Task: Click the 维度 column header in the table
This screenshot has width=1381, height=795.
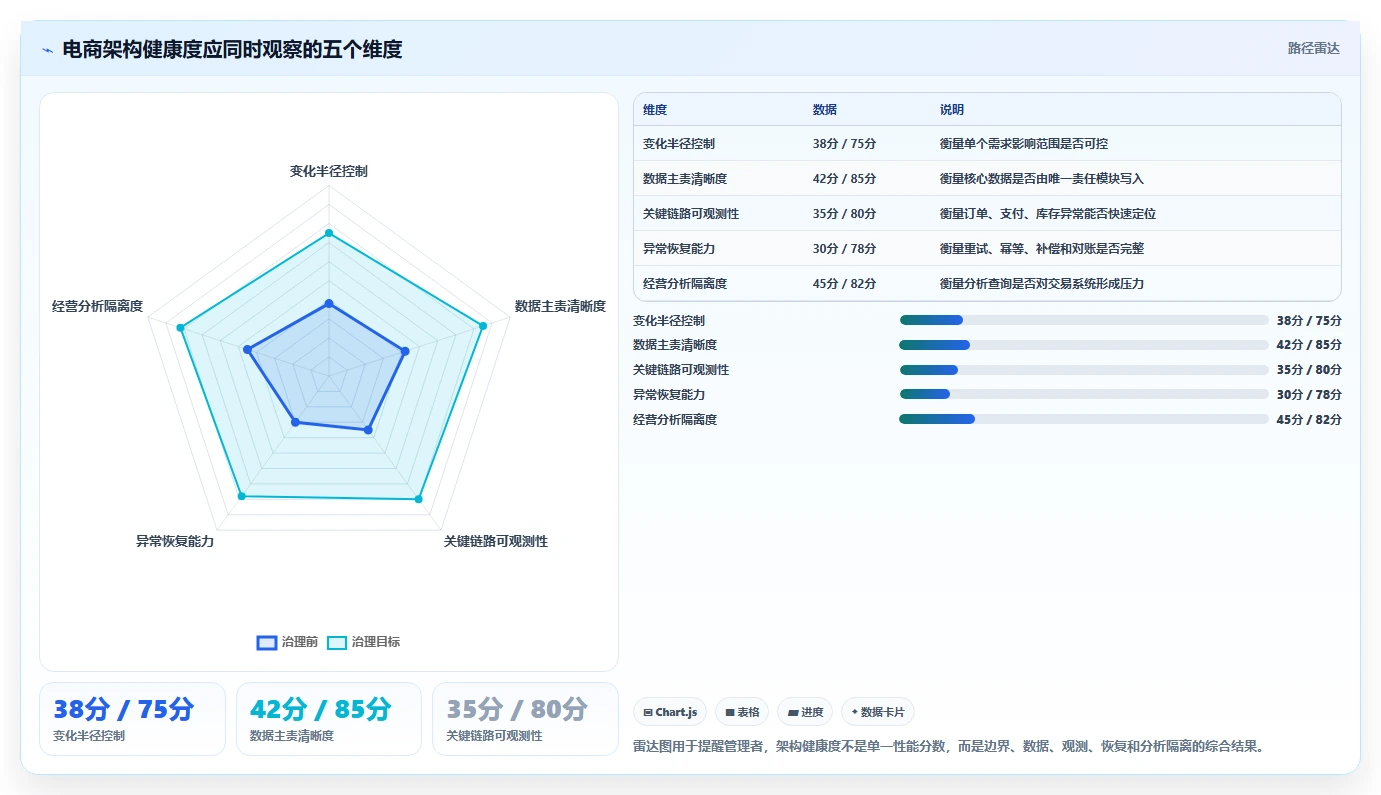Action: pos(655,110)
